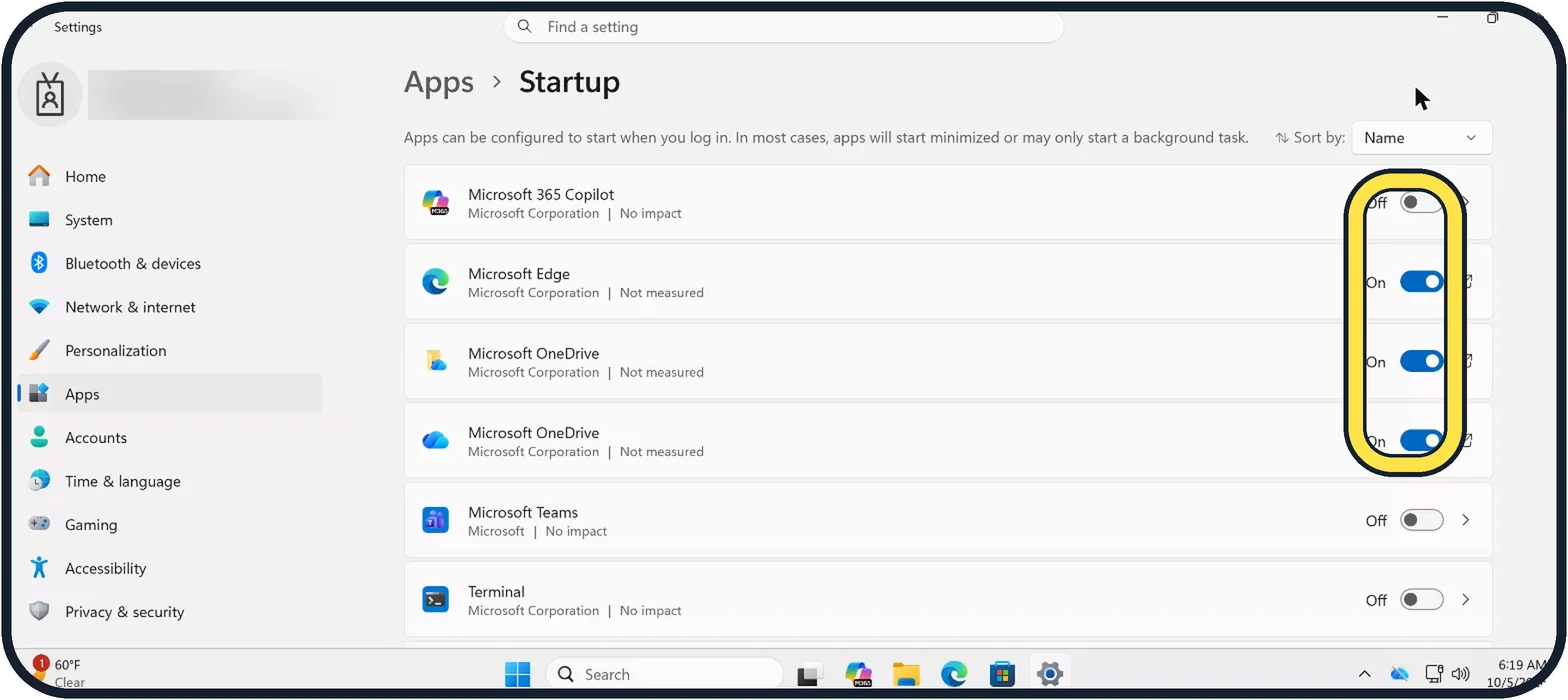Open the user account profile picture
Screen dimensions: 1568x700
tap(50, 95)
